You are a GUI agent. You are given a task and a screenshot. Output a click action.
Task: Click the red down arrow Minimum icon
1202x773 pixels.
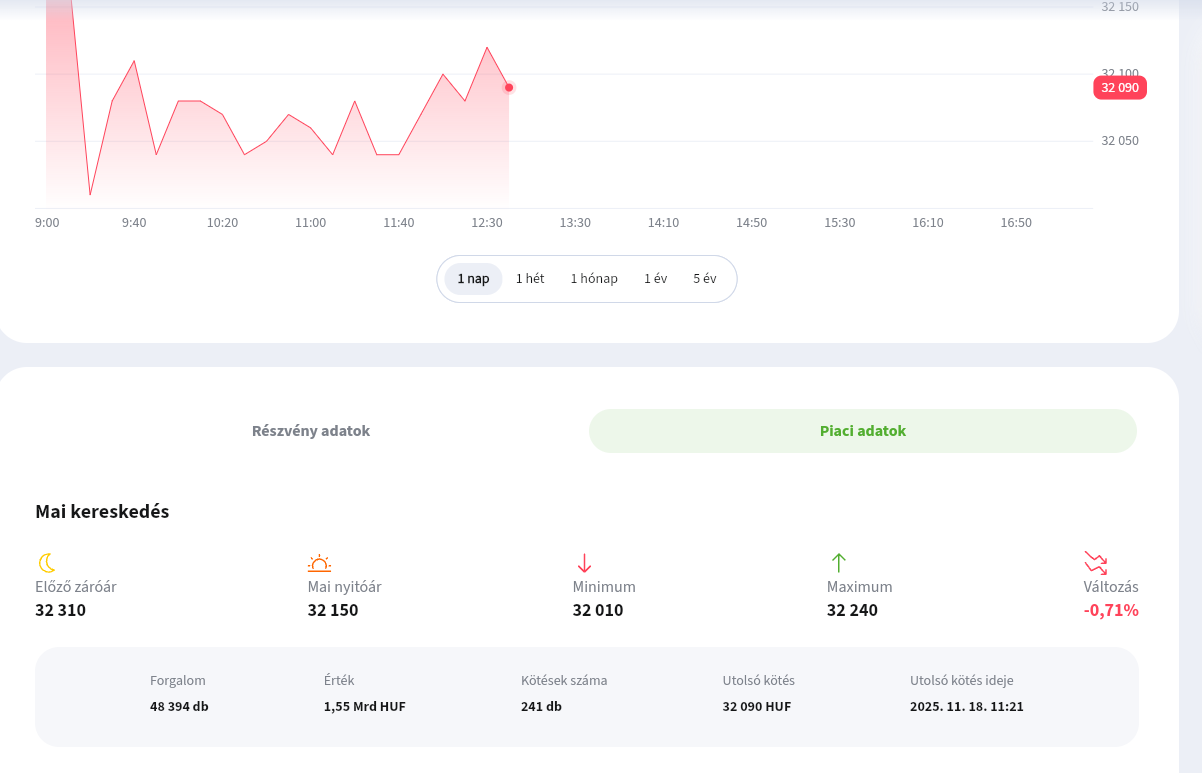coord(585,563)
